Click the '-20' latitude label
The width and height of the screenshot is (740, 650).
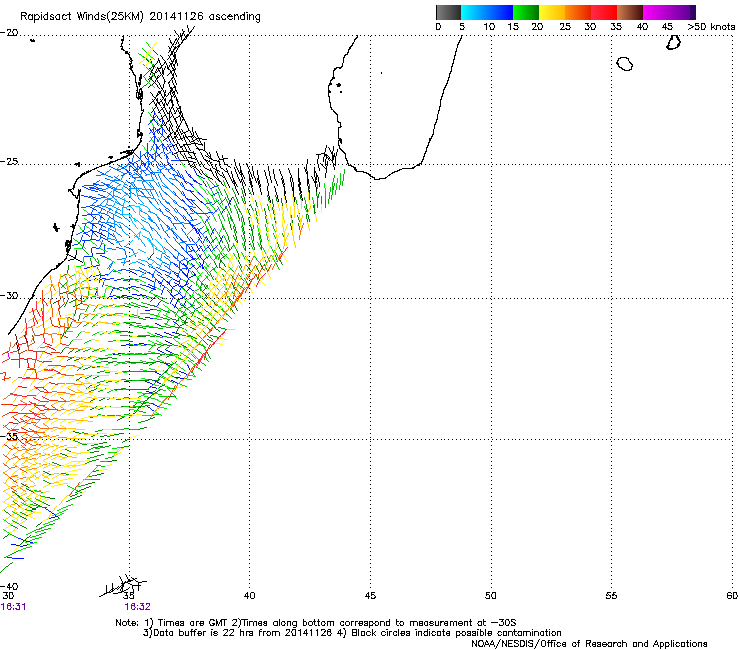9,33
